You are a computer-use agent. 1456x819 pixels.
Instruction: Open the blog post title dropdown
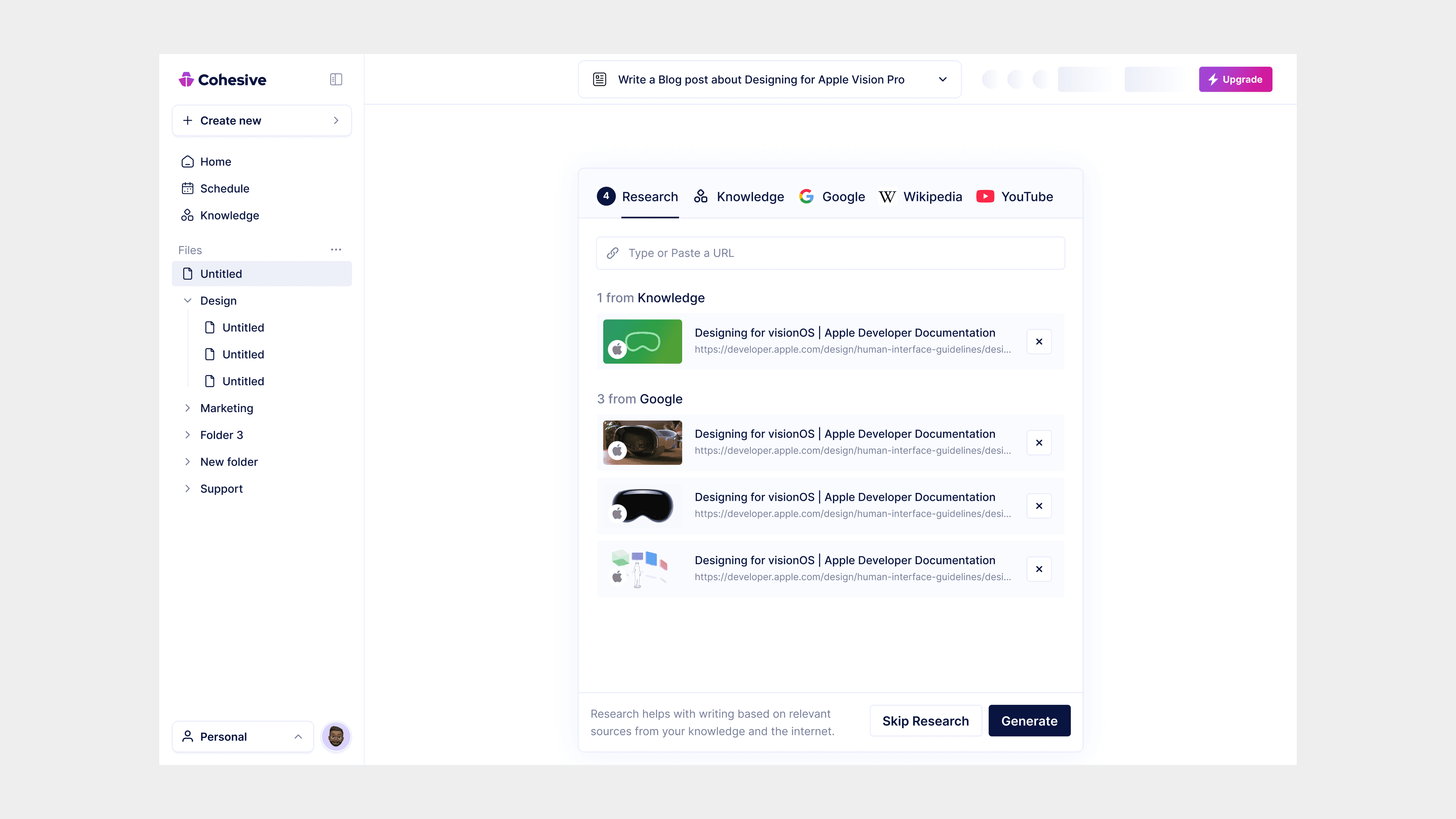tap(942, 80)
